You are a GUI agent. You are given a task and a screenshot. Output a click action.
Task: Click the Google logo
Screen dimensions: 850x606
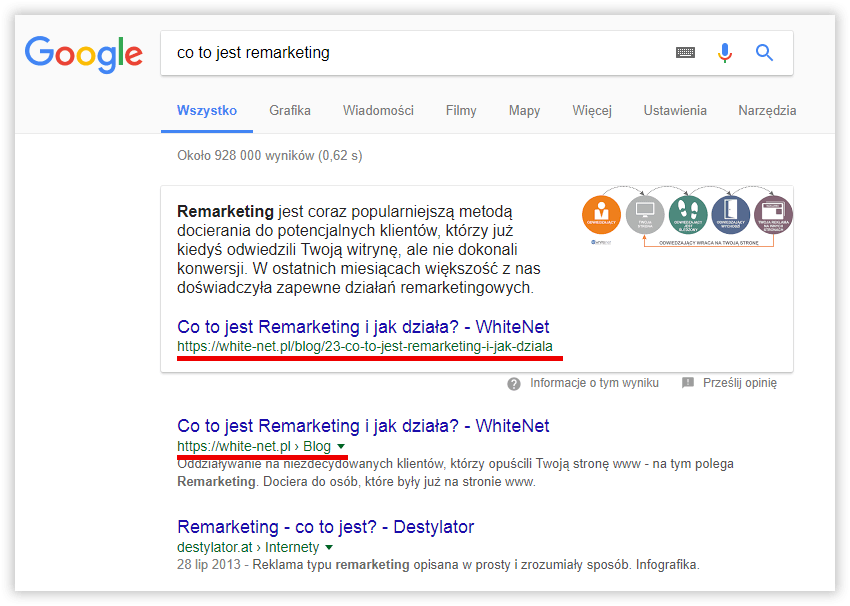coord(83,54)
